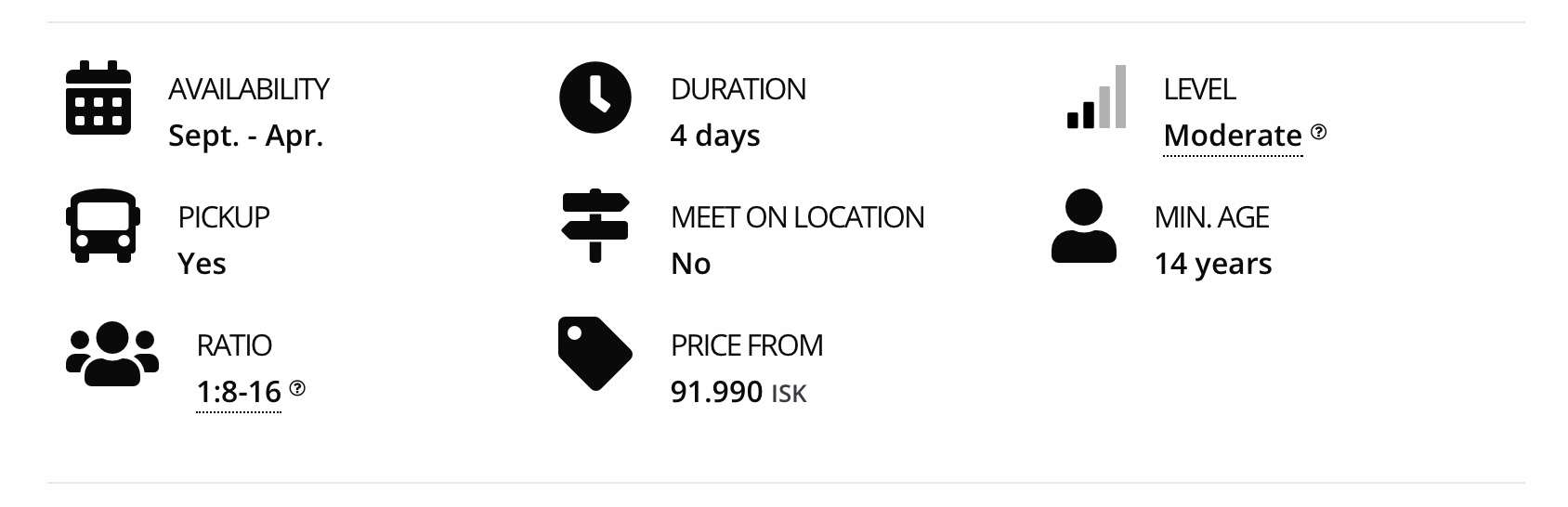Click the signpost meet on location icon
Viewport: 1568px width, 507px height.
(x=595, y=226)
